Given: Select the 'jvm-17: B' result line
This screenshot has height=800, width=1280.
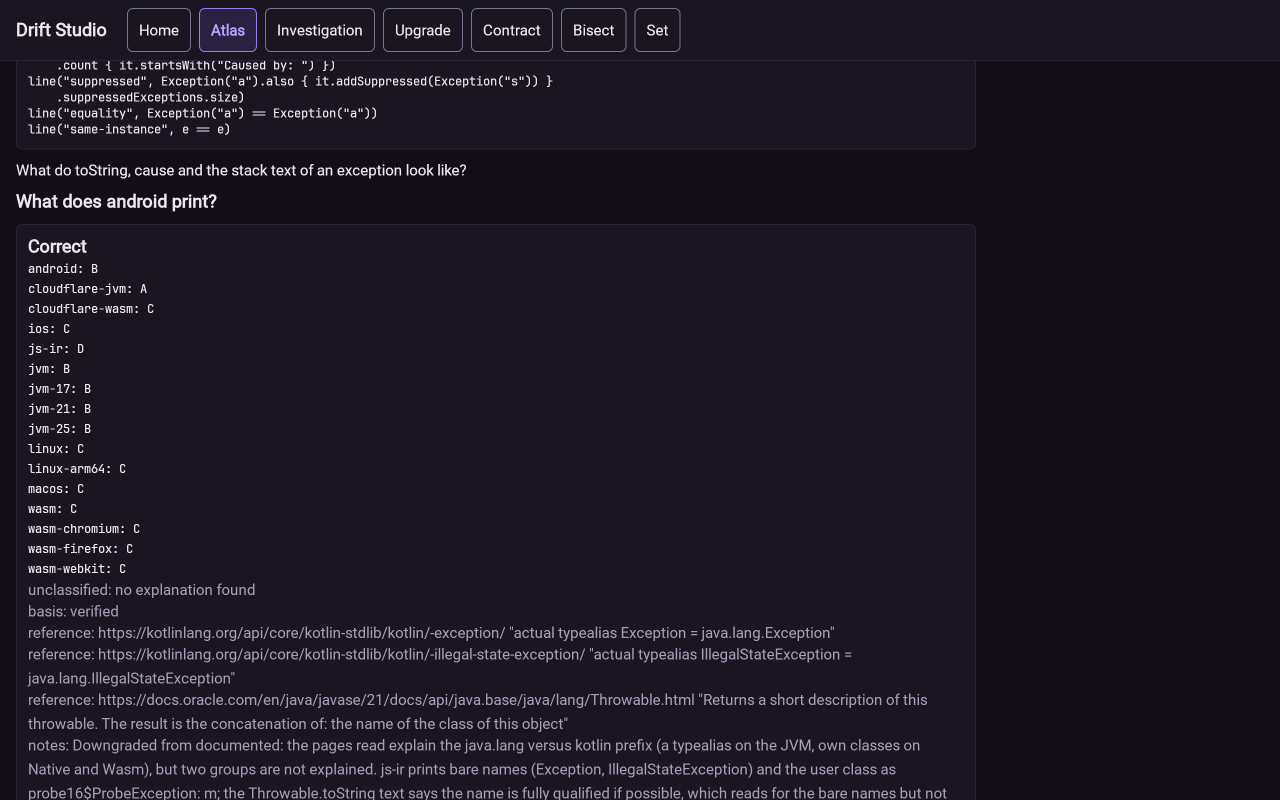Looking at the screenshot, I should (59, 389).
